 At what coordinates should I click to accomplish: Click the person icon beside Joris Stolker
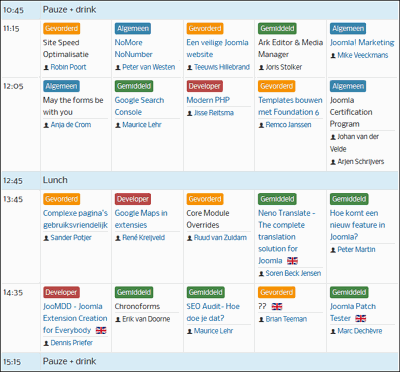click(261, 67)
